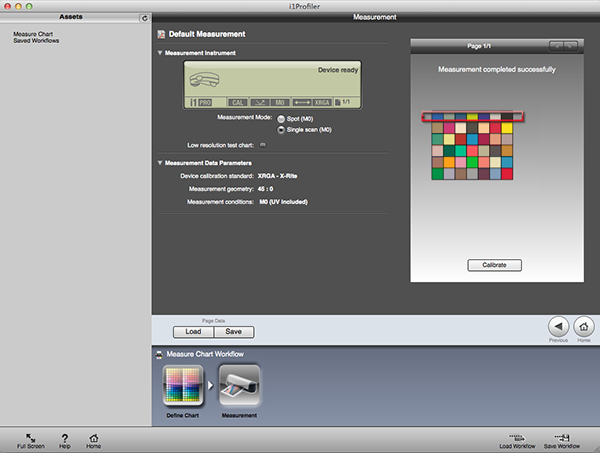
Task: Load page data with the Load button
Action: [193, 332]
